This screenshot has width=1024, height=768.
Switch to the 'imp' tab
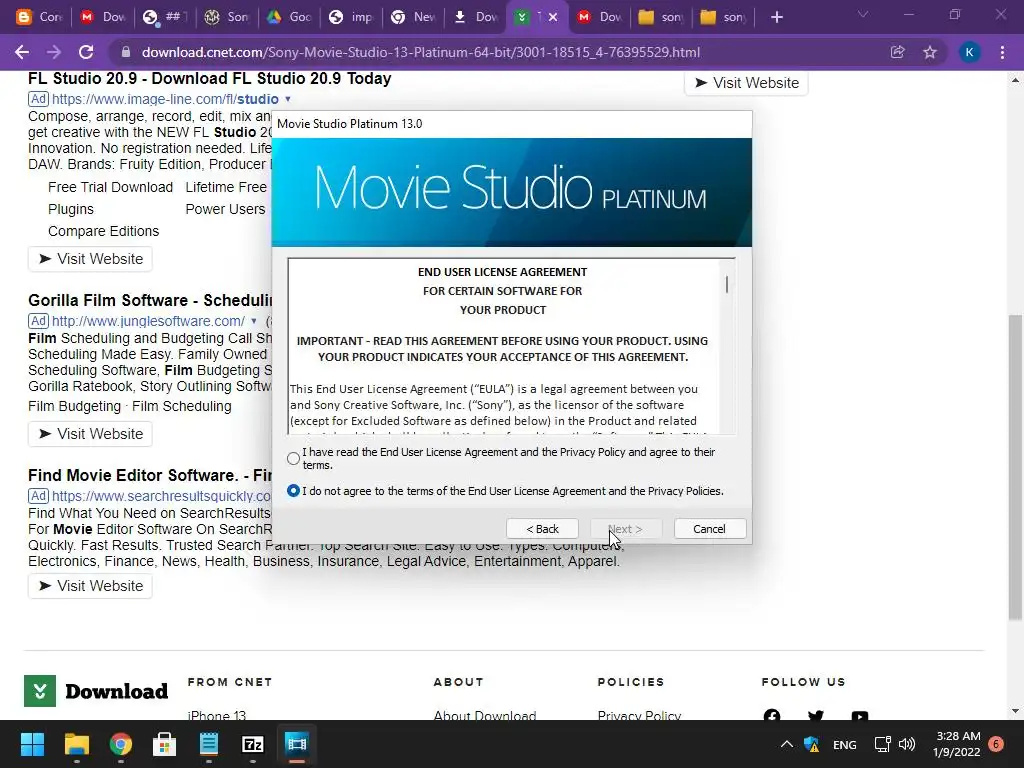351,17
